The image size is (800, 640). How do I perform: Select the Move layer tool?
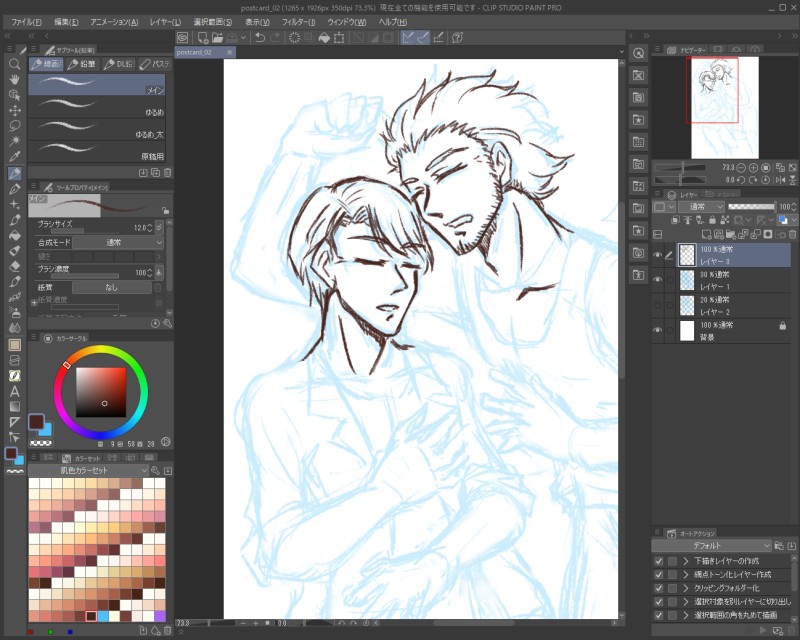(14, 110)
